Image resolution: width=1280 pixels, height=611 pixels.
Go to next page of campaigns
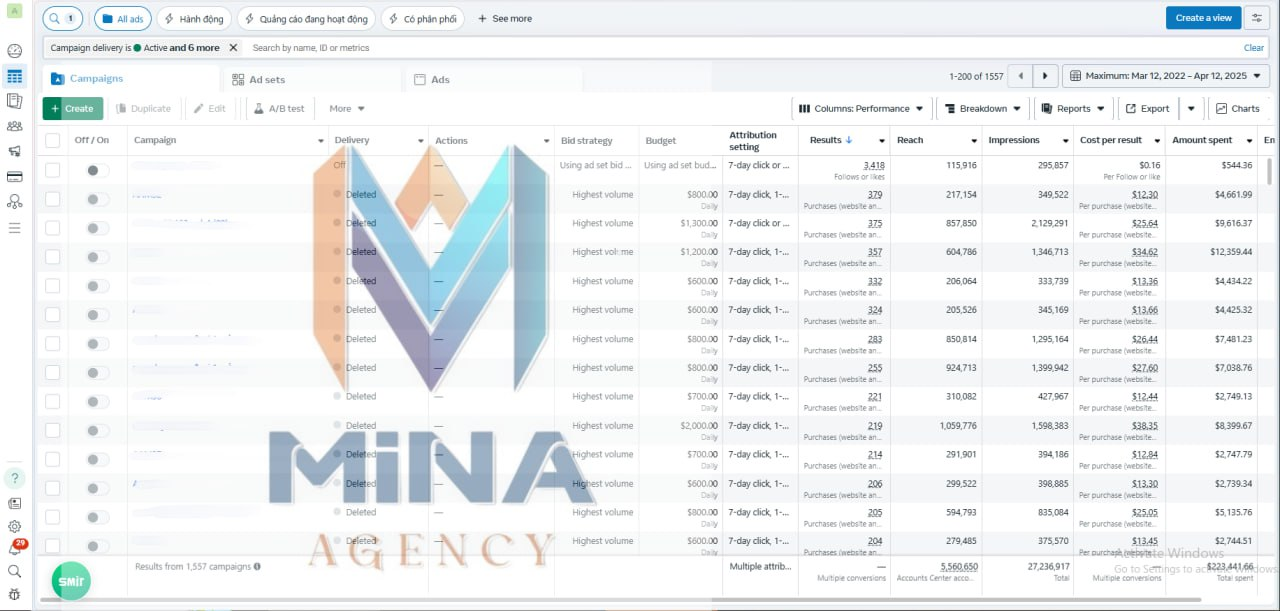[1045, 76]
